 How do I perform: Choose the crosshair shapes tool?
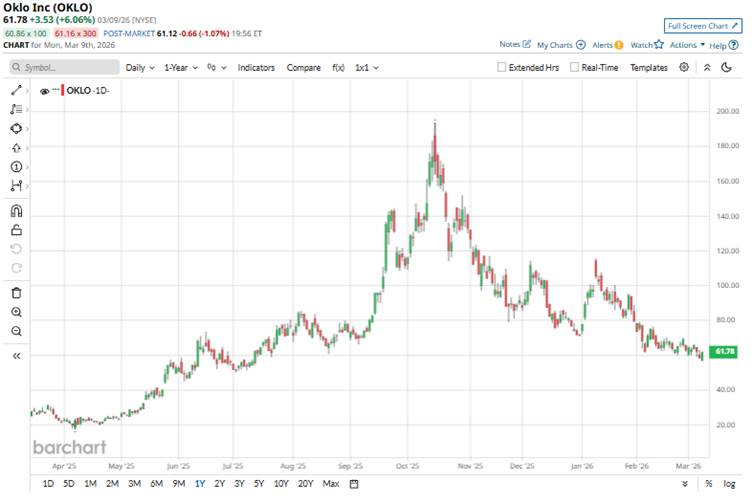click(16, 129)
